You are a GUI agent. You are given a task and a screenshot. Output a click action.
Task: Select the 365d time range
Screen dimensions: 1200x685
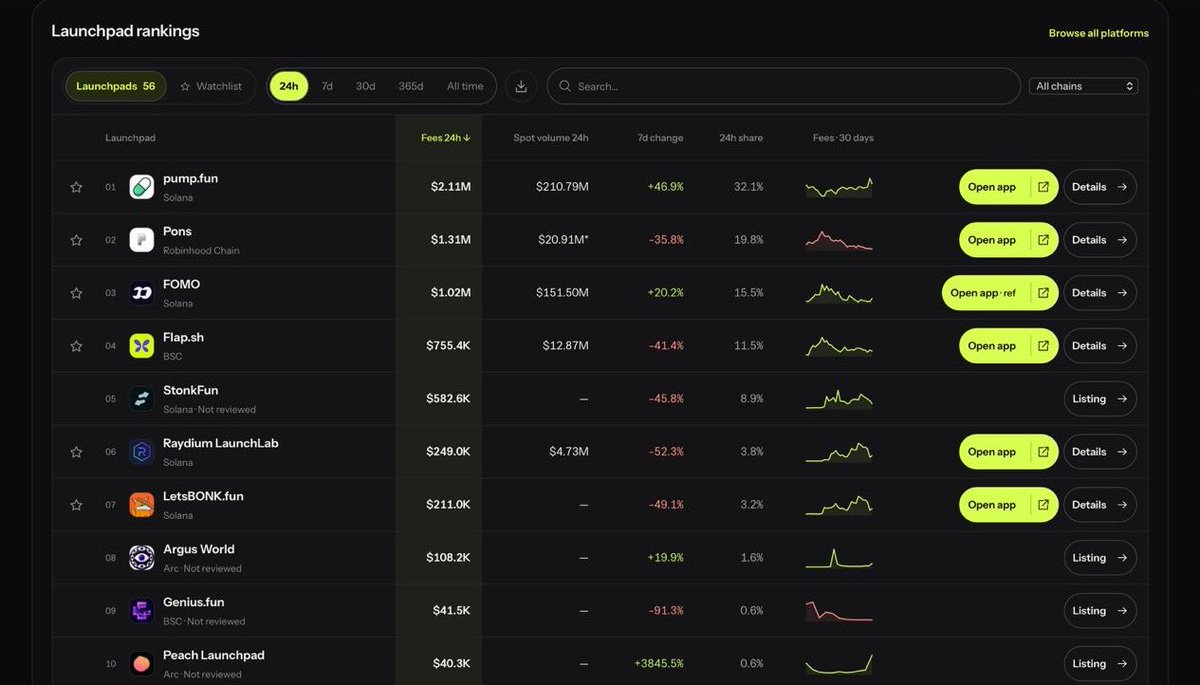click(410, 86)
